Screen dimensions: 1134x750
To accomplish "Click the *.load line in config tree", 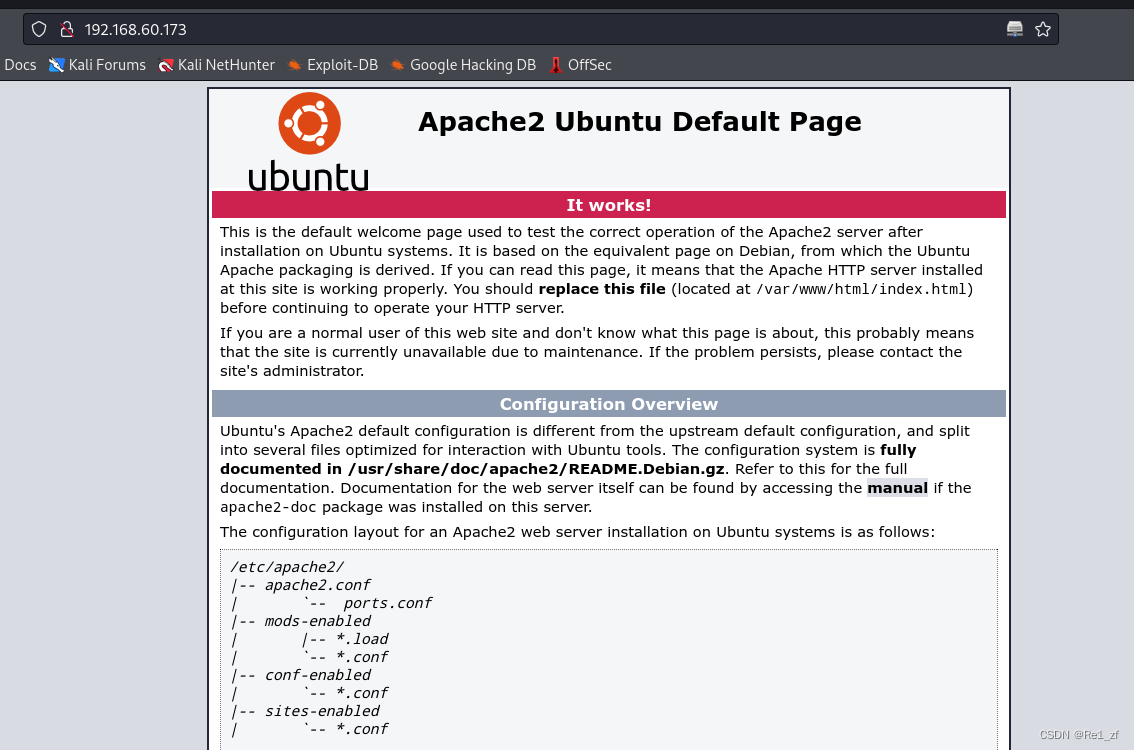I will (x=362, y=639).
